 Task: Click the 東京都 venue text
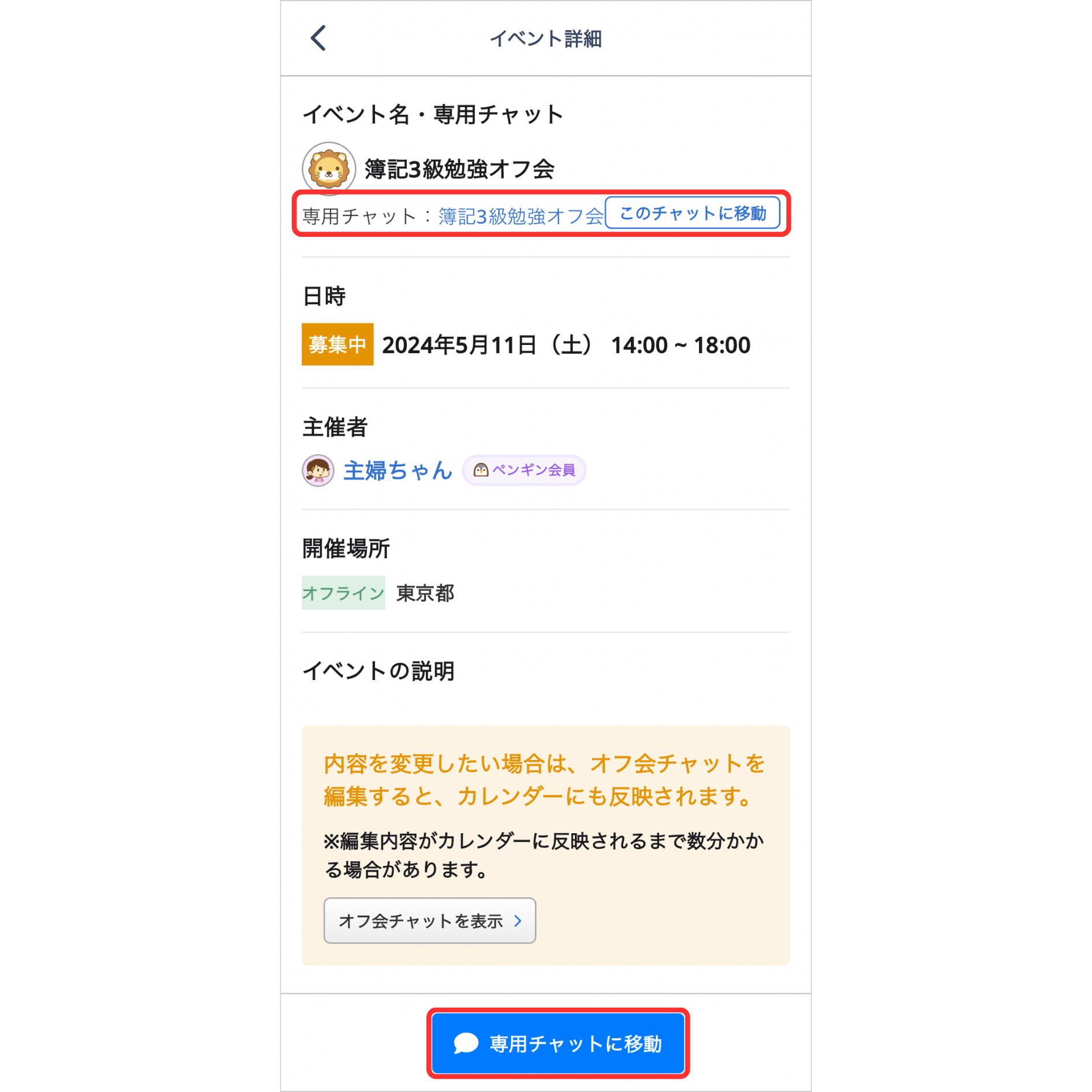click(425, 593)
